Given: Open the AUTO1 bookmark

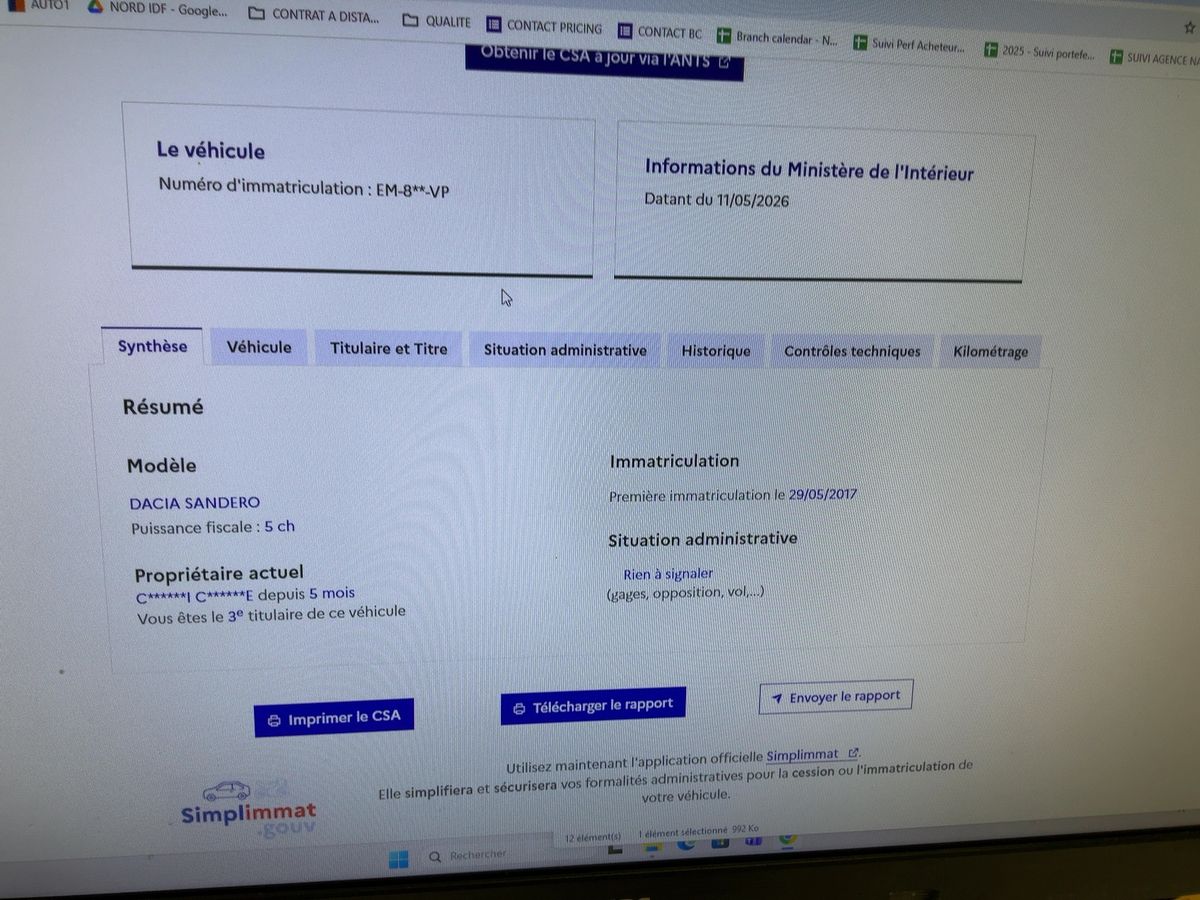Looking at the screenshot, I should tap(39, 5).
